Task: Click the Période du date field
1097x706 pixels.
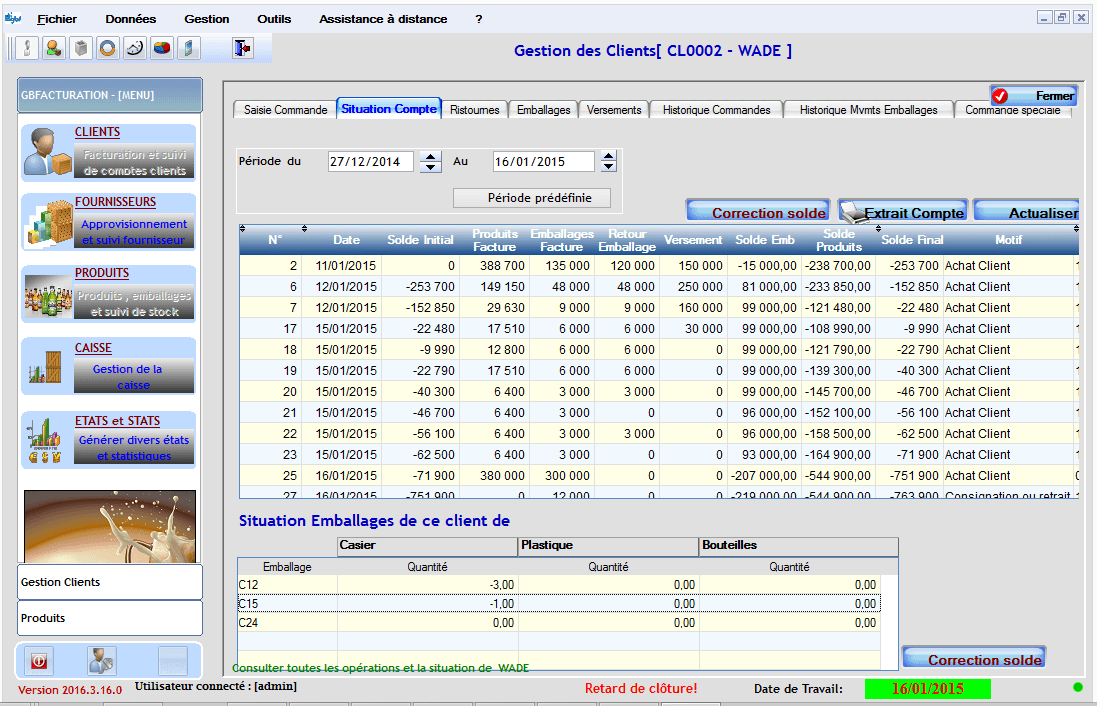Action: coord(370,162)
